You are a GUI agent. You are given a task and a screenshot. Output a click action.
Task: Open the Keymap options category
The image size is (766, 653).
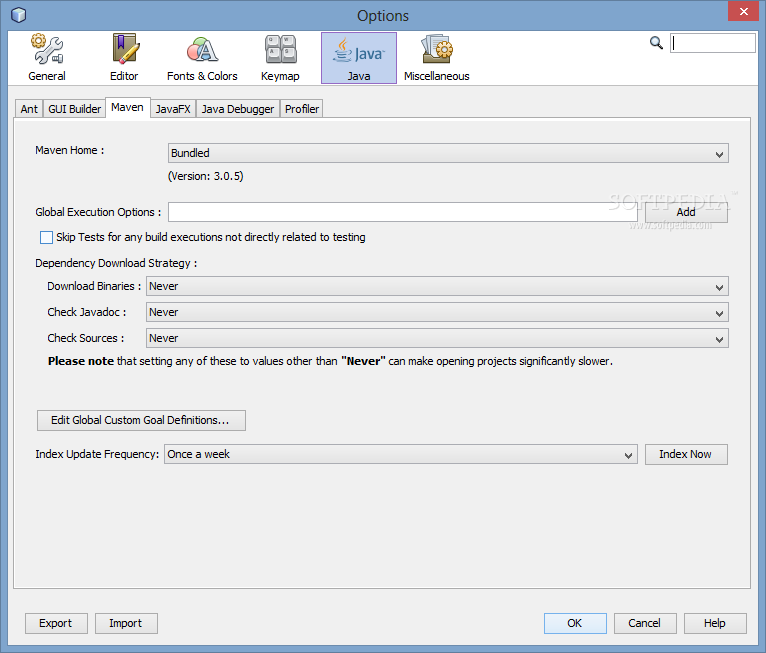point(280,58)
